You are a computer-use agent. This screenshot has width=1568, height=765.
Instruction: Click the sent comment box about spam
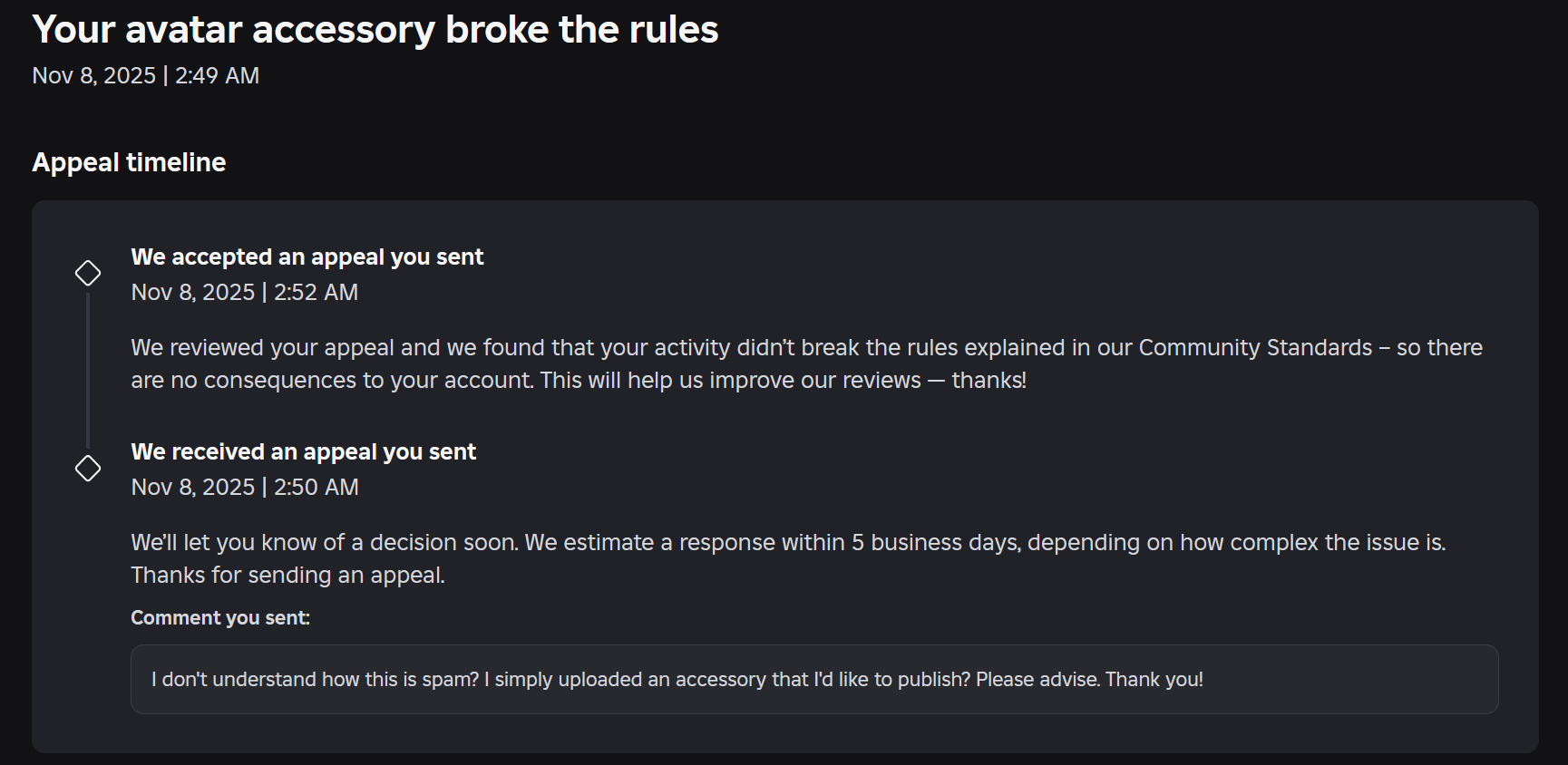814,680
